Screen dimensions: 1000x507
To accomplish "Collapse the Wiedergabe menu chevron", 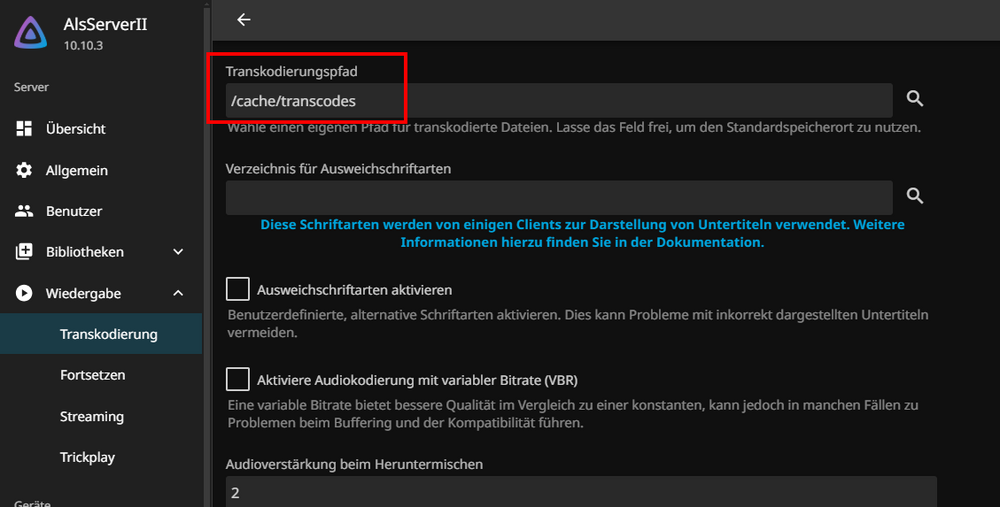I will click(x=178, y=293).
